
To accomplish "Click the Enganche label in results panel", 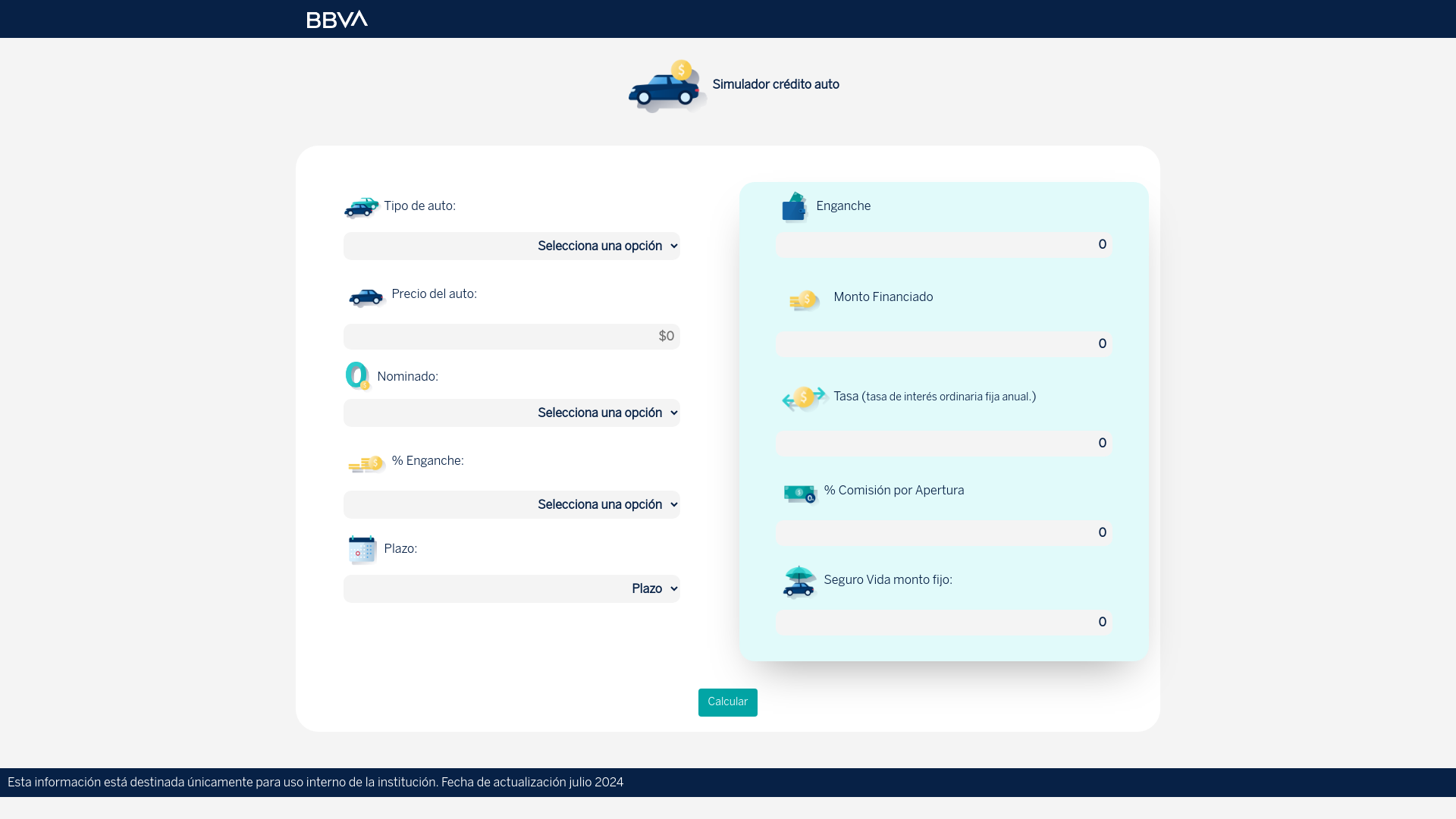I will [x=843, y=206].
